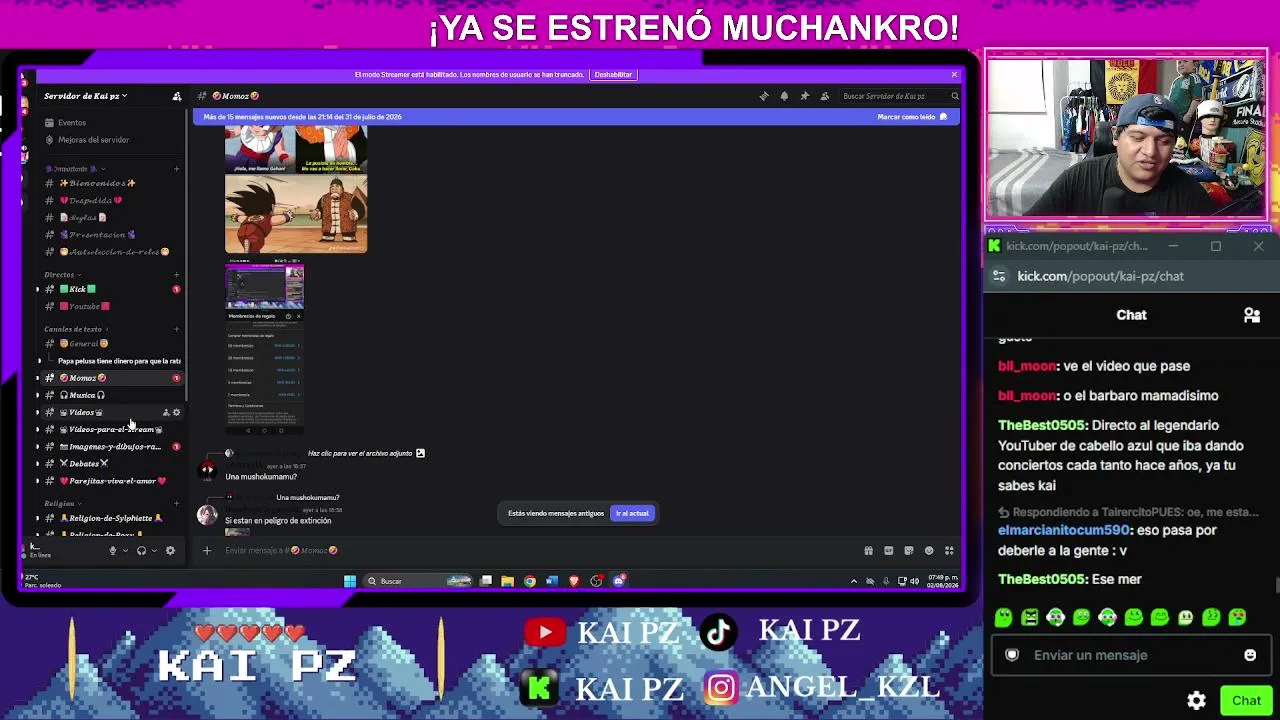Open the gift icon in message bar

(868, 550)
